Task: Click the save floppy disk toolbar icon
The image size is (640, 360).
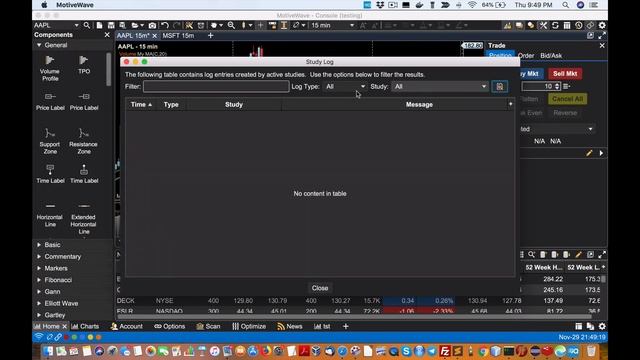Action: pos(111,25)
